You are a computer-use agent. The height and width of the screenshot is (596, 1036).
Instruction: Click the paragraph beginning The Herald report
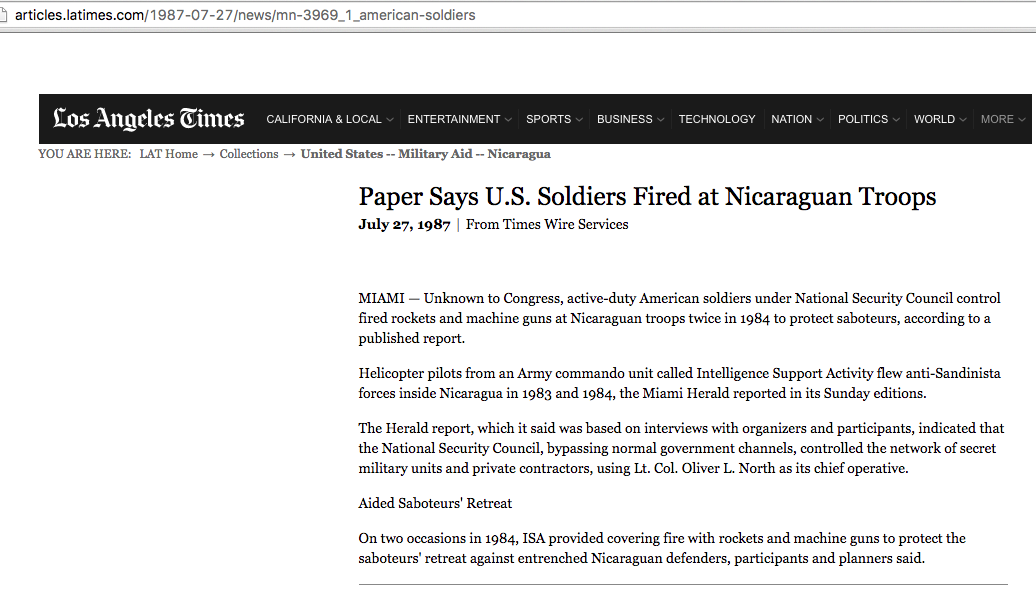coord(681,449)
